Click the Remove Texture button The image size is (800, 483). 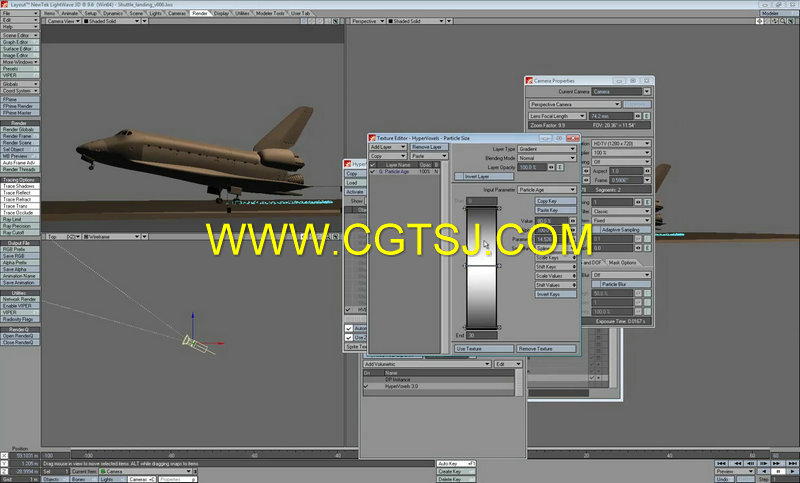click(546, 349)
